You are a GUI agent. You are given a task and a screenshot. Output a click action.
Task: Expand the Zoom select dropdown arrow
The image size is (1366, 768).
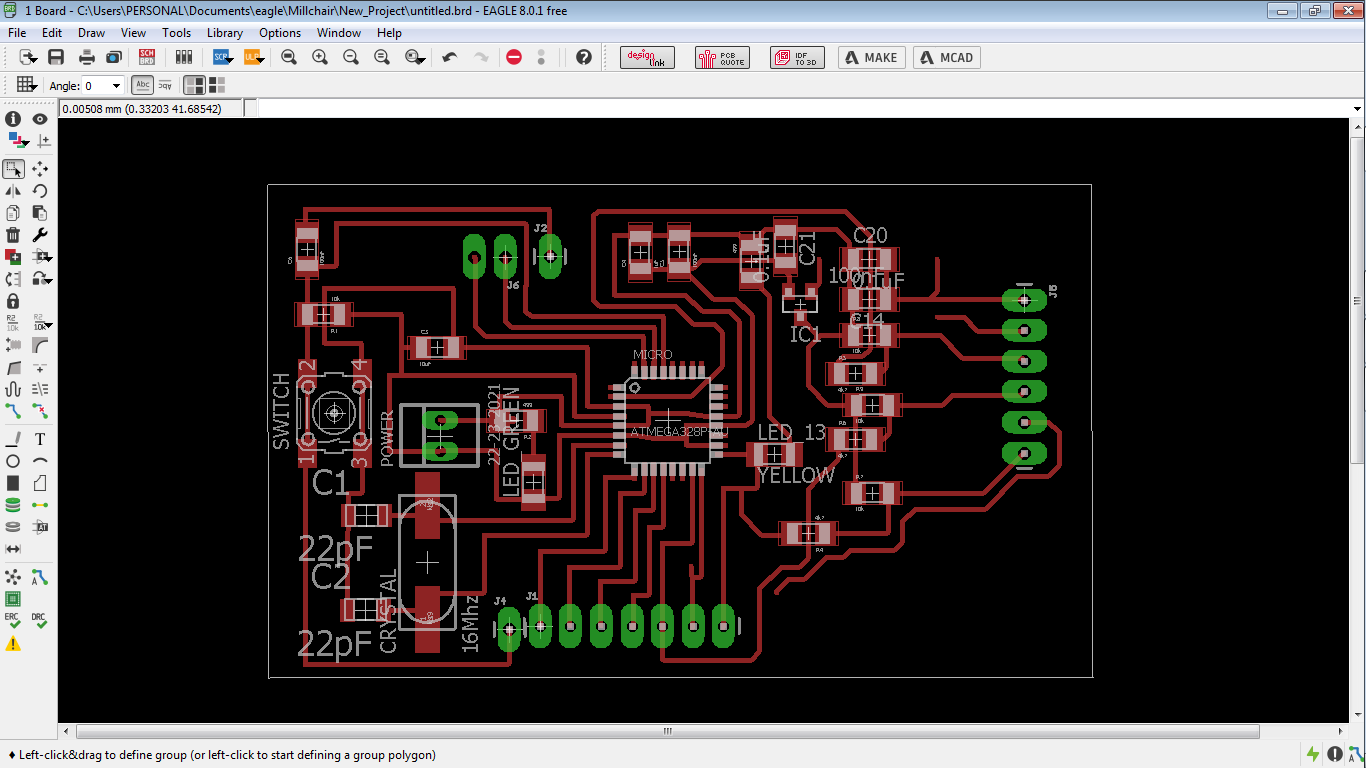pyautogui.click(x=424, y=60)
